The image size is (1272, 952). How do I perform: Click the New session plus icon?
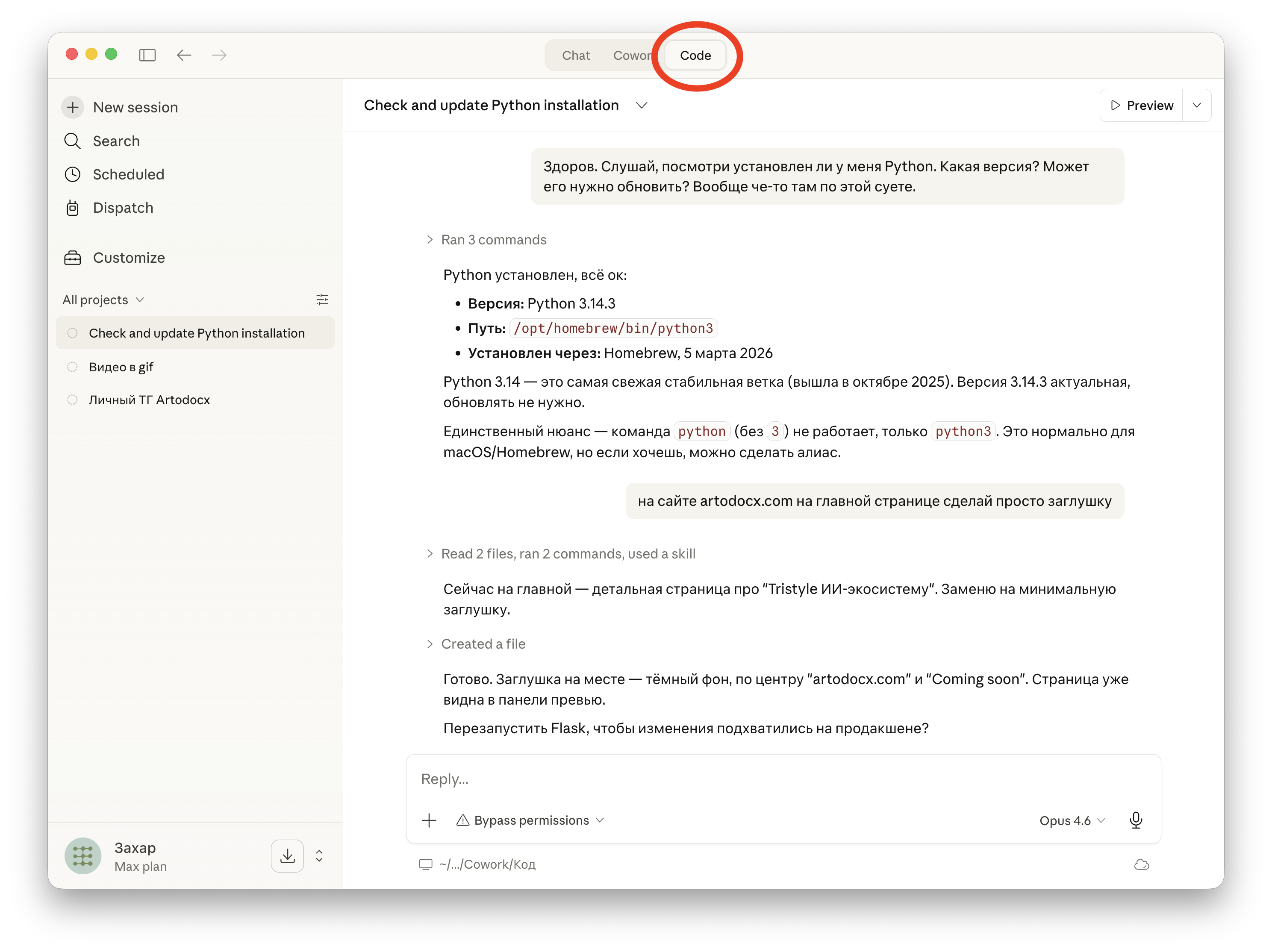tap(73, 108)
